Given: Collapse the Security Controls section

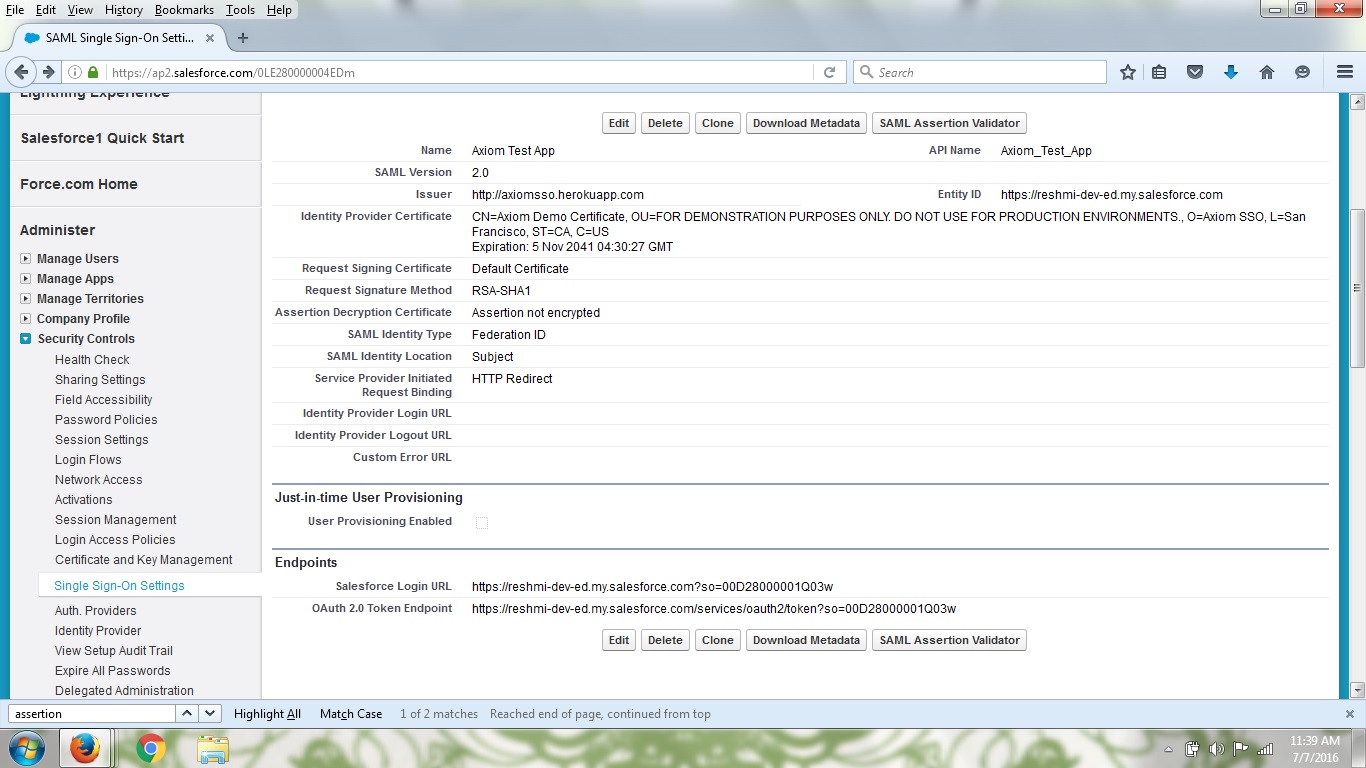Looking at the screenshot, I should pos(26,339).
